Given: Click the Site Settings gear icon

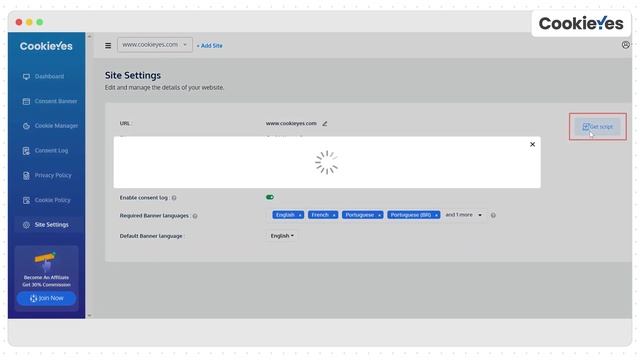Looking at the screenshot, I should (26, 225).
